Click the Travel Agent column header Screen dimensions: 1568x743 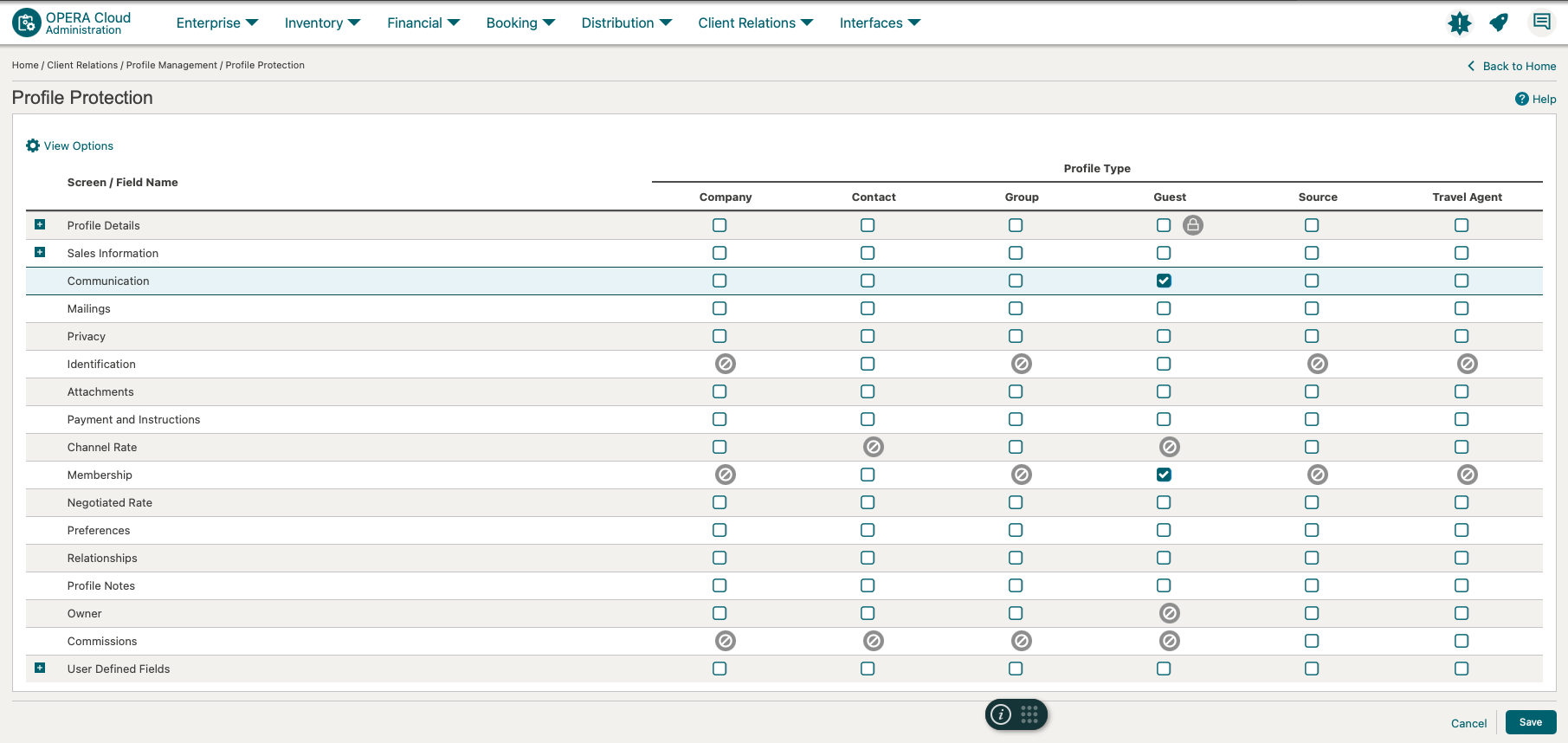point(1467,197)
